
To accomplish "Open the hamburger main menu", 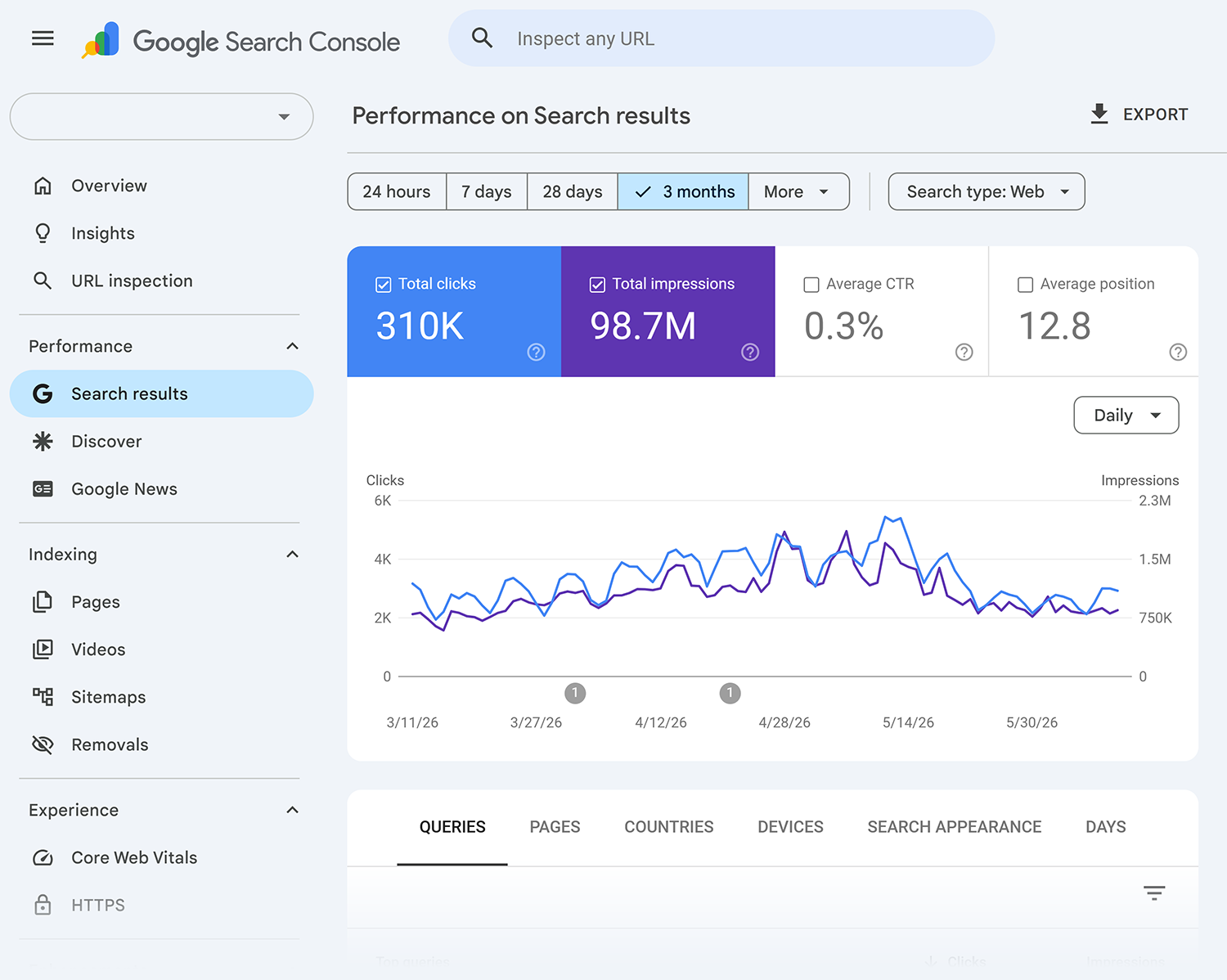I will (x=43, y=38).
